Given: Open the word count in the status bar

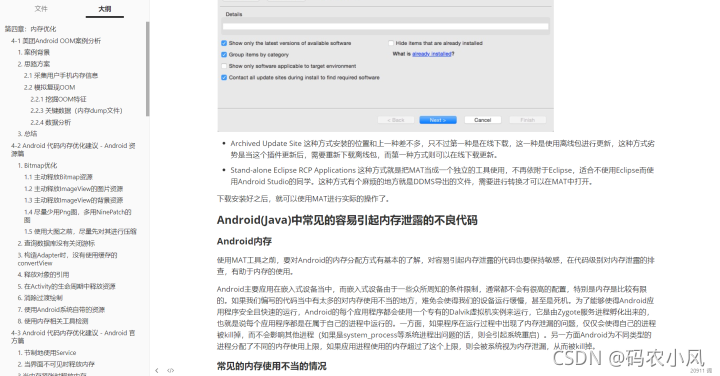Looking at the screenshot, I should coord(701,370).
